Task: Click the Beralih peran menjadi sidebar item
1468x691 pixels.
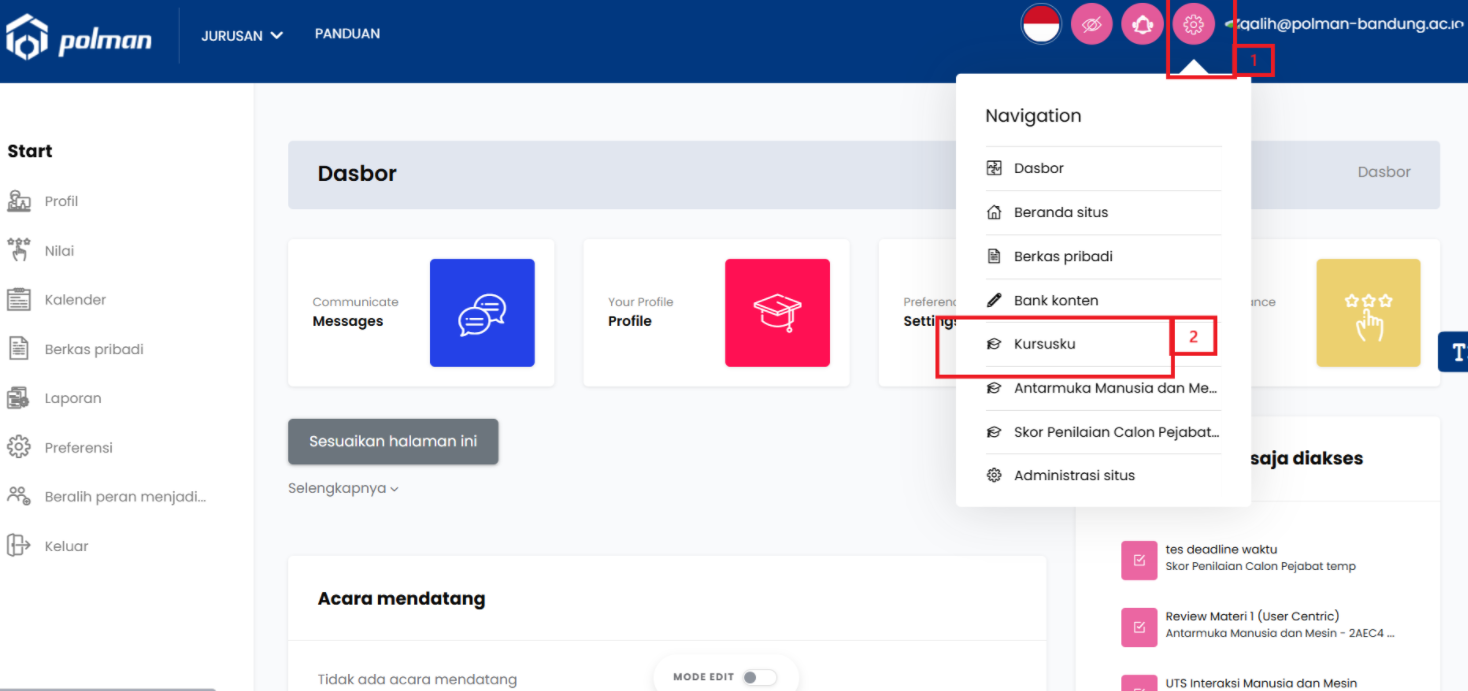Action: pos(124,497)
